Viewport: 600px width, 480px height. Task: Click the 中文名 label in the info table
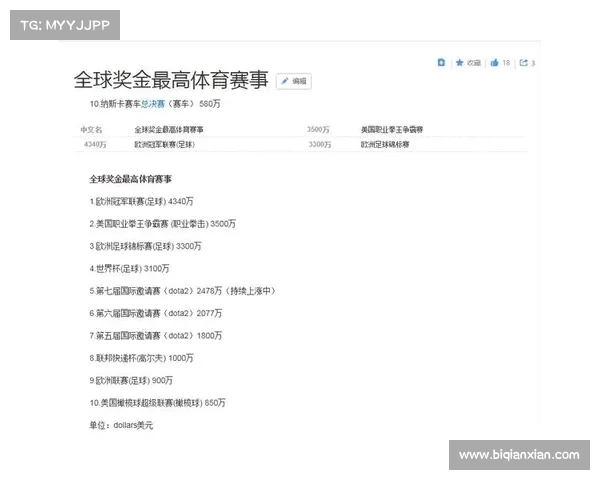91,129
